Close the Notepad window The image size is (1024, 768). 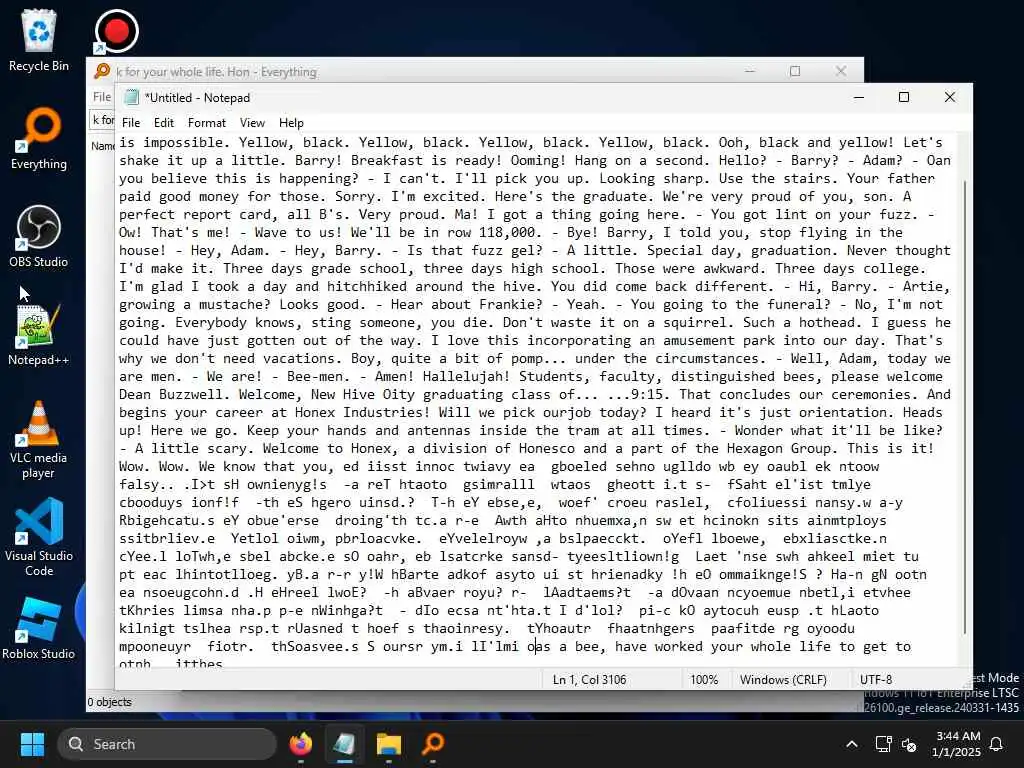950,97
